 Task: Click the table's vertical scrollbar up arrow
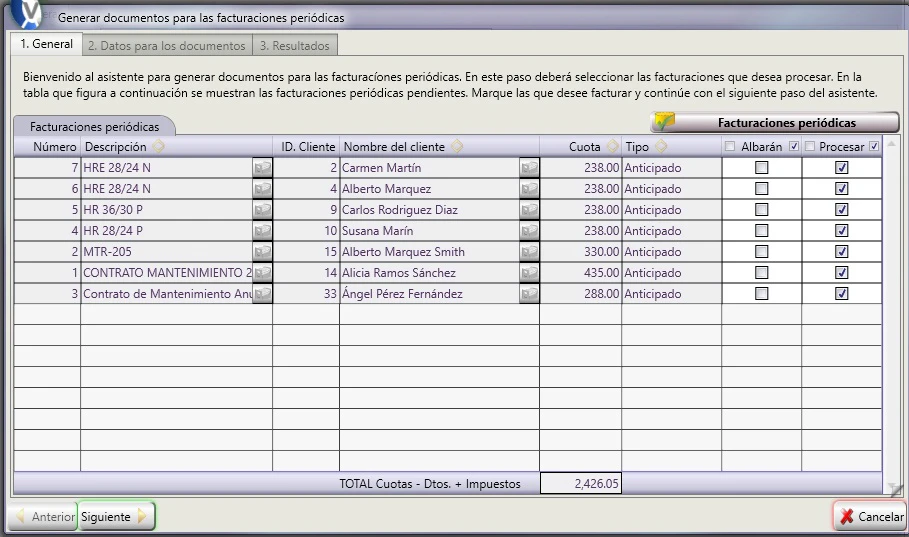(x=891, y=143)
